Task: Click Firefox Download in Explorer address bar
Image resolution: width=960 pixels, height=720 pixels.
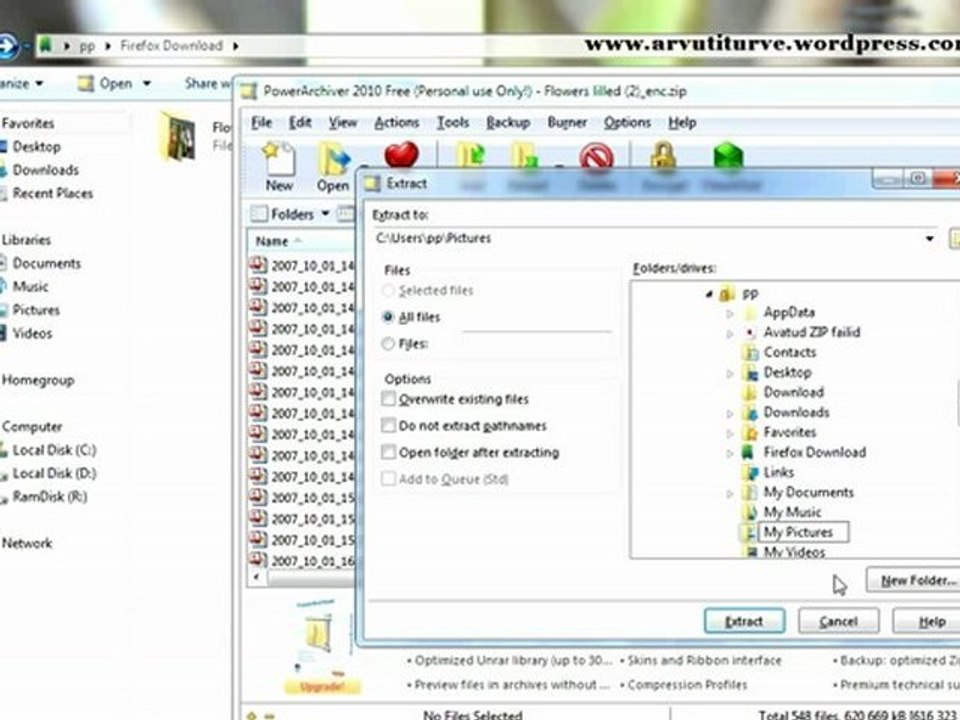Action: (x=171, y=46)
